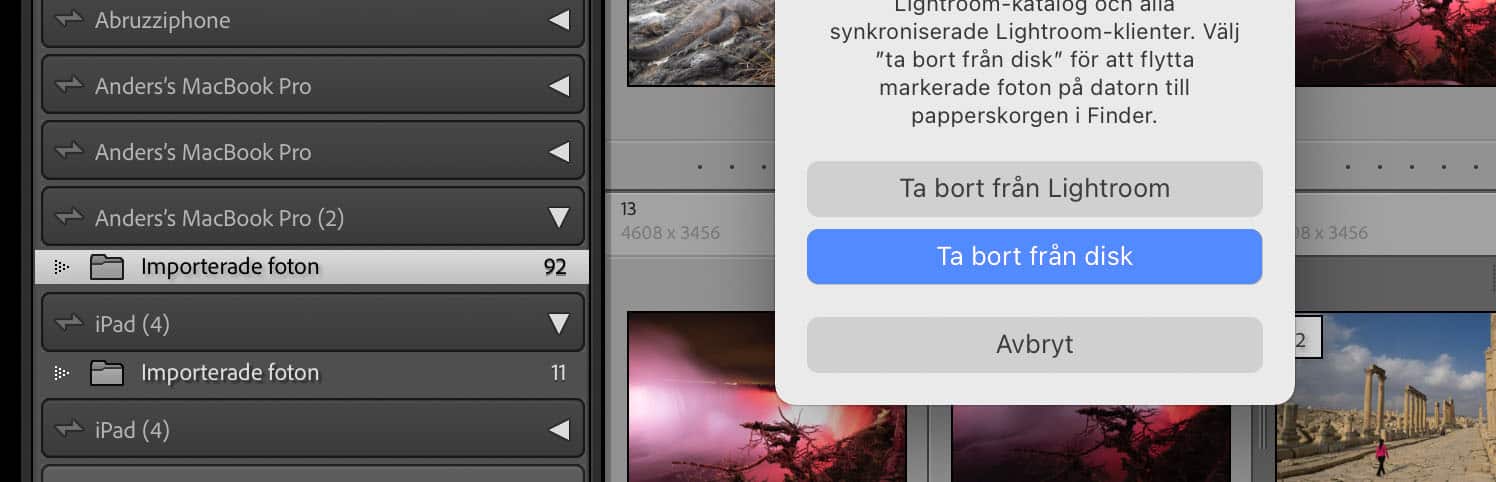This screenshot has width=1496, height=482.
Task: Cancel the dialog with Avbryt
Action: coord(1034,344)
